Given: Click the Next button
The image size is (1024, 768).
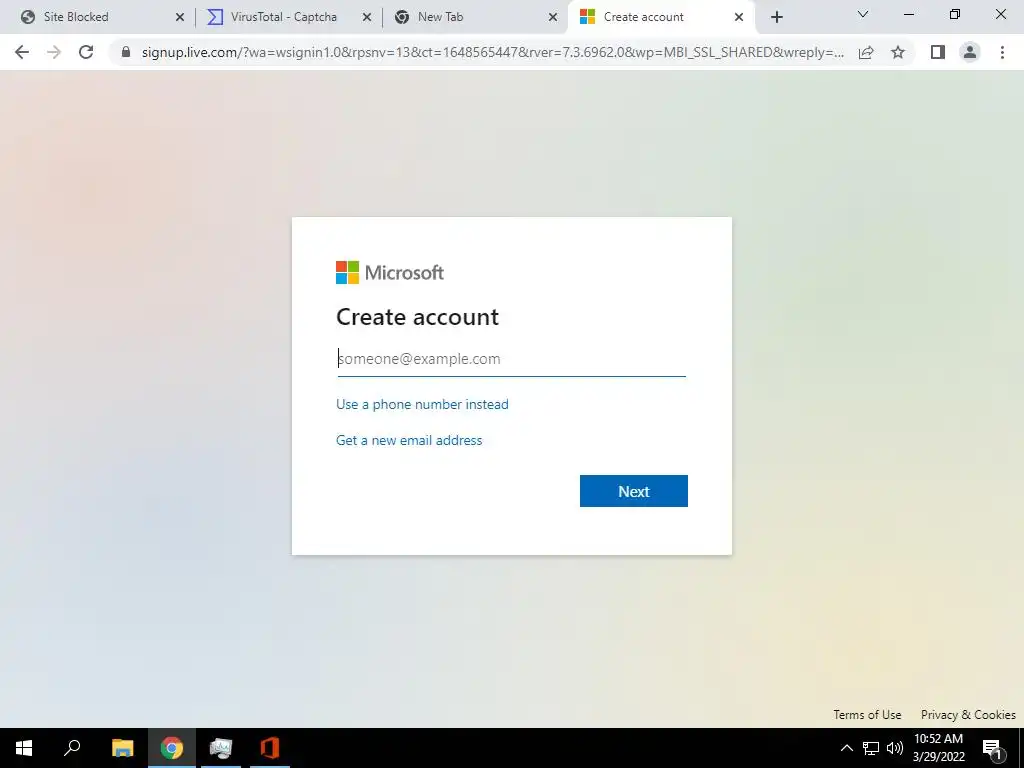Looking at the screenshot, I should tap(633, 491).
